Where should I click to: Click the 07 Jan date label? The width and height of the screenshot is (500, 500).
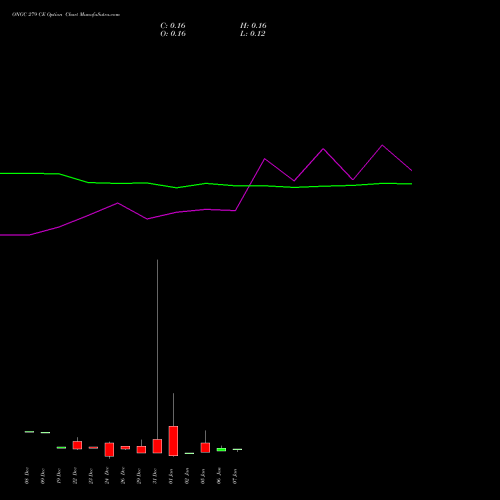pos(235,476)
